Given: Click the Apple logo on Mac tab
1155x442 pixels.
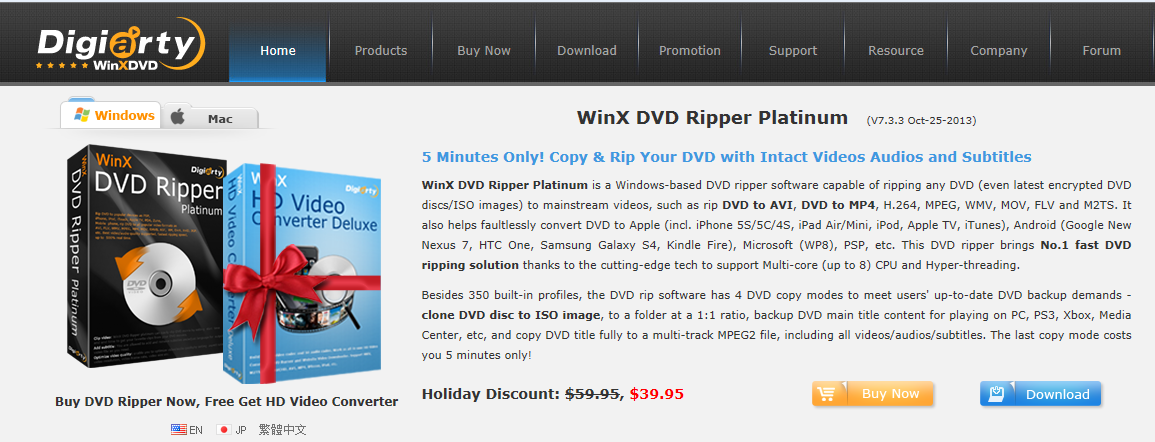Looking at the screenshot, I should (178, 116).
